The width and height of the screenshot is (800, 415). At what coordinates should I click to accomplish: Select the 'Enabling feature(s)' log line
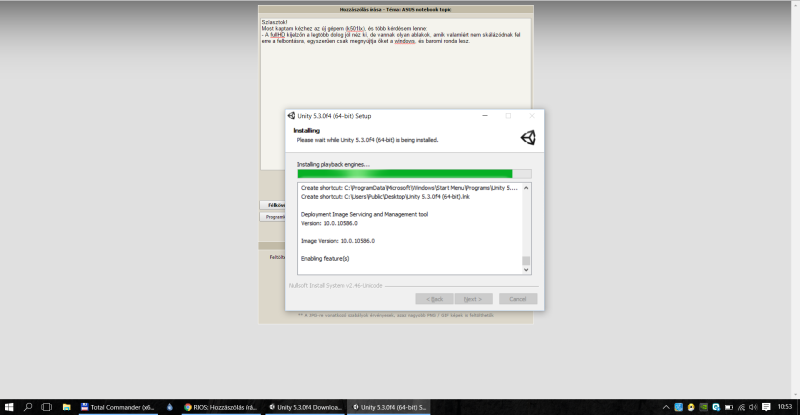[325, 259]
